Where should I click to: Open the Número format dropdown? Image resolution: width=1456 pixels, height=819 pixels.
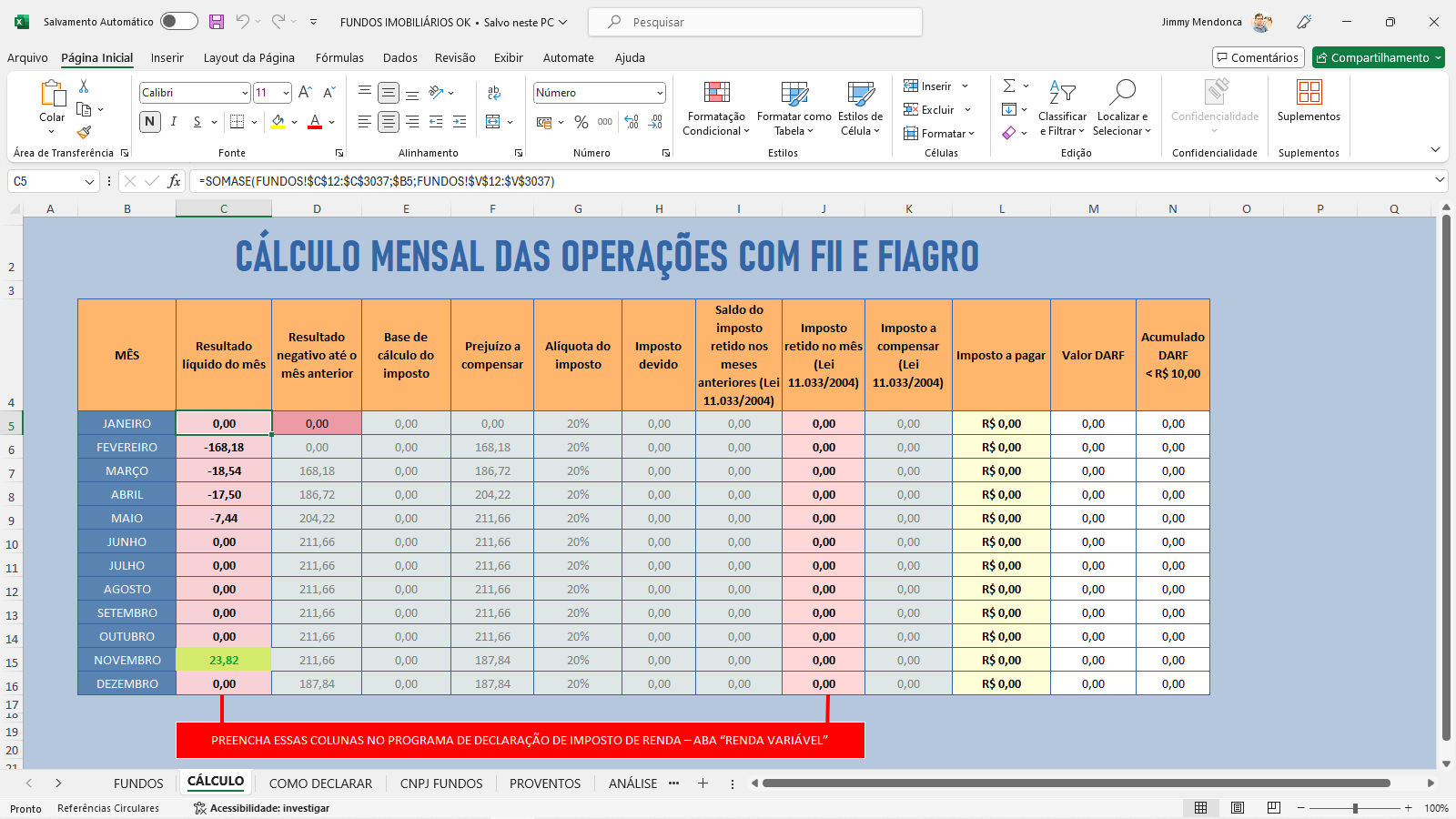[x=660, y=93]
